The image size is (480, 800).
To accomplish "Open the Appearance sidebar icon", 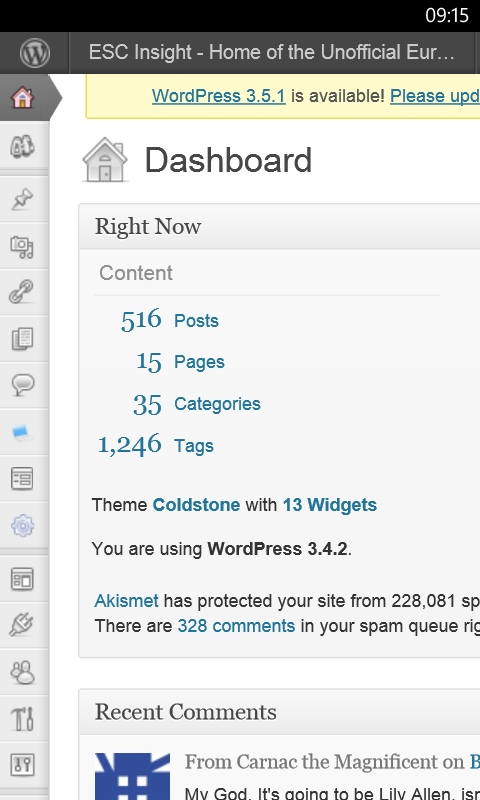I will tap(22, 579).
